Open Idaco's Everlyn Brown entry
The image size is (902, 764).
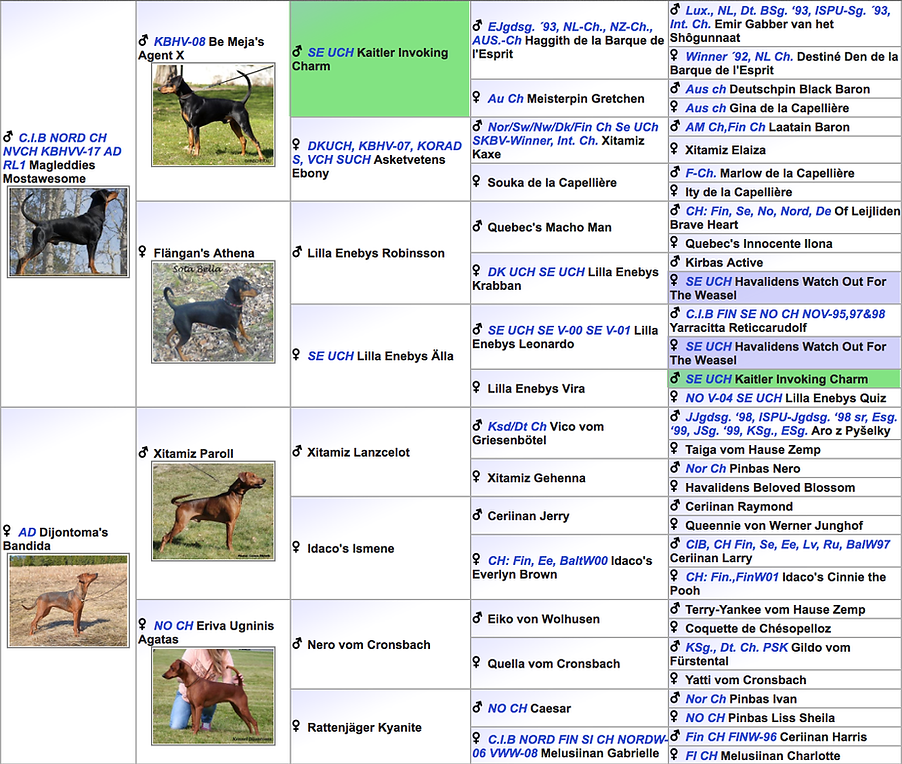coord(562,567)
